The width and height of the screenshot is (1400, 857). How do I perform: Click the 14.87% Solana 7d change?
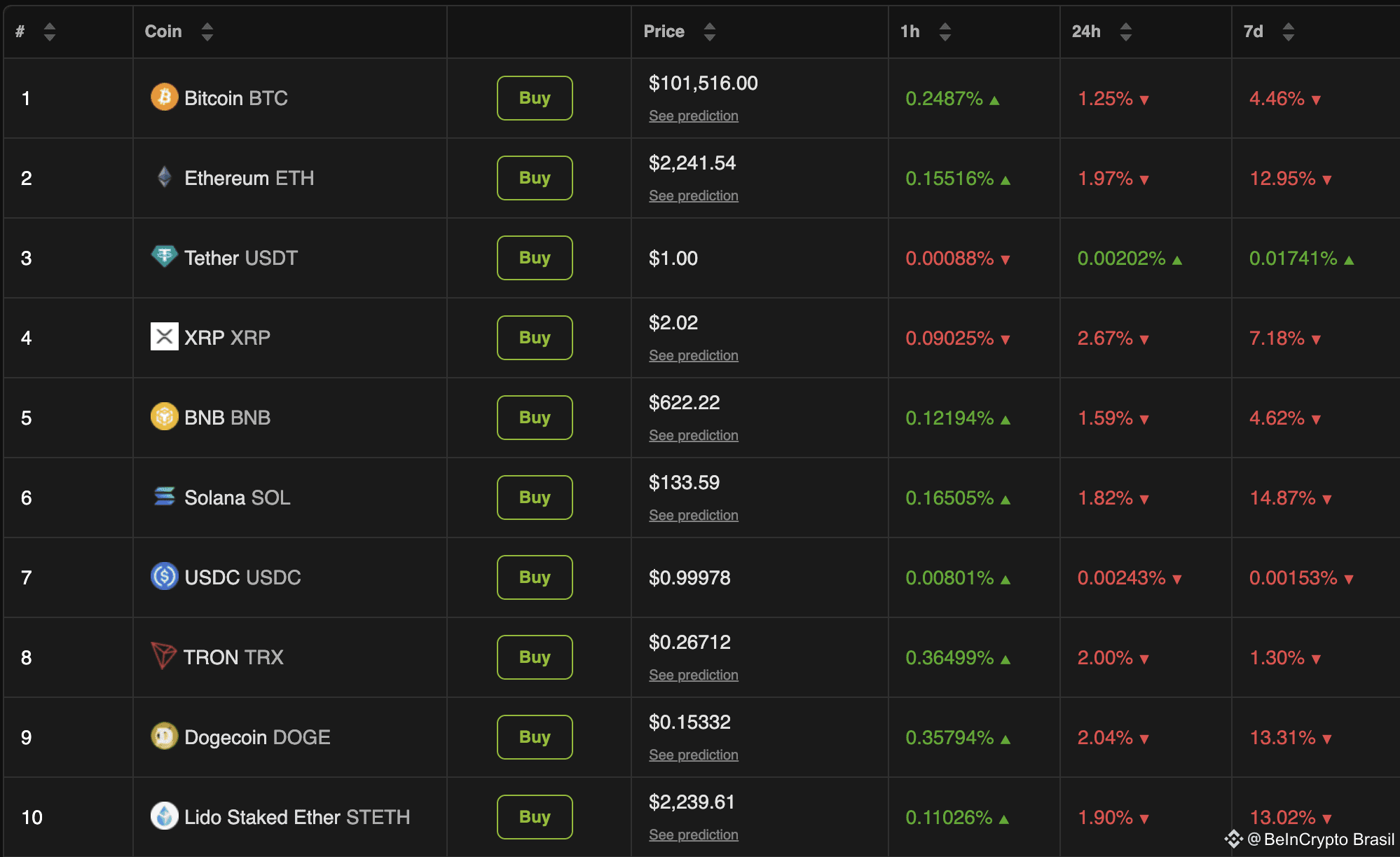(1291, 498)
